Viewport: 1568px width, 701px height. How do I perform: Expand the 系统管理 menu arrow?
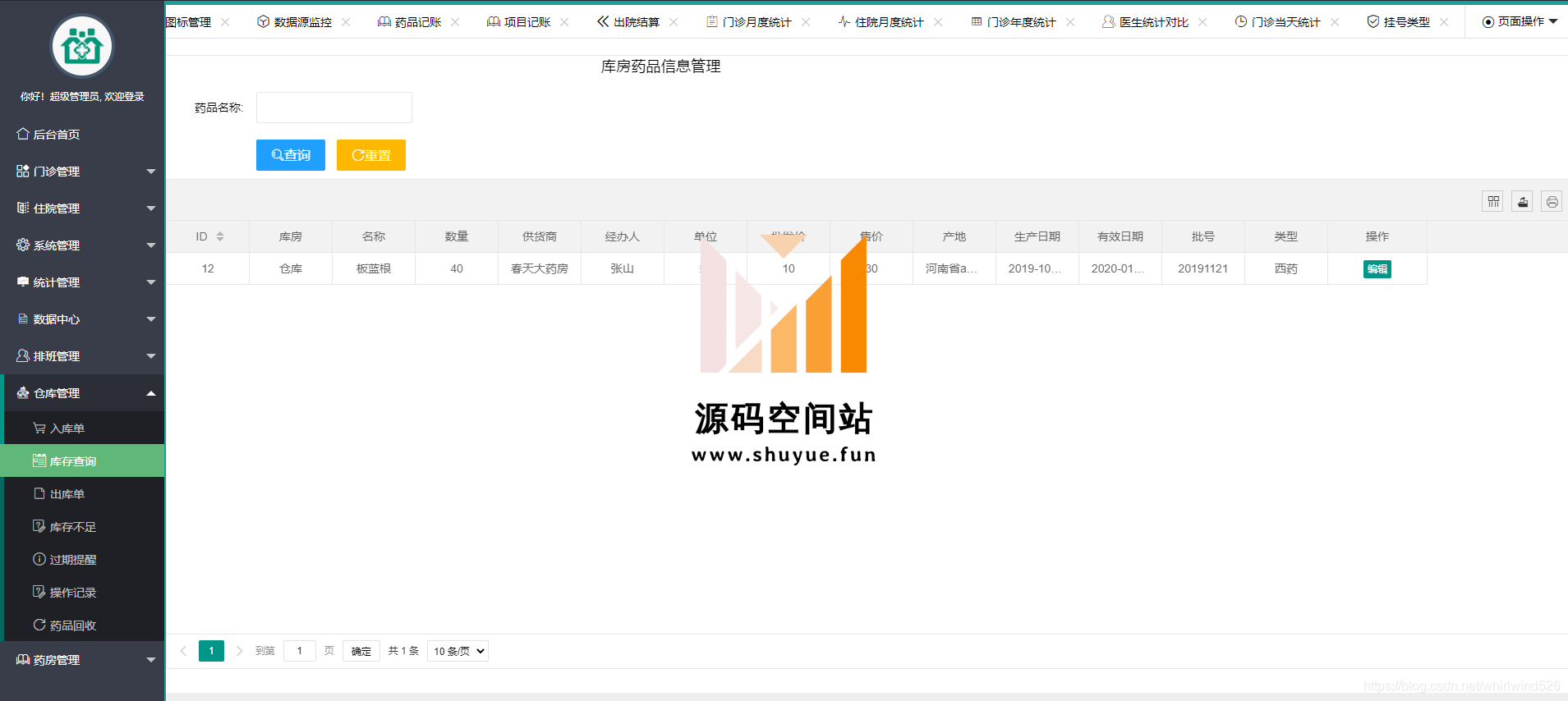[x=150, y=245]
